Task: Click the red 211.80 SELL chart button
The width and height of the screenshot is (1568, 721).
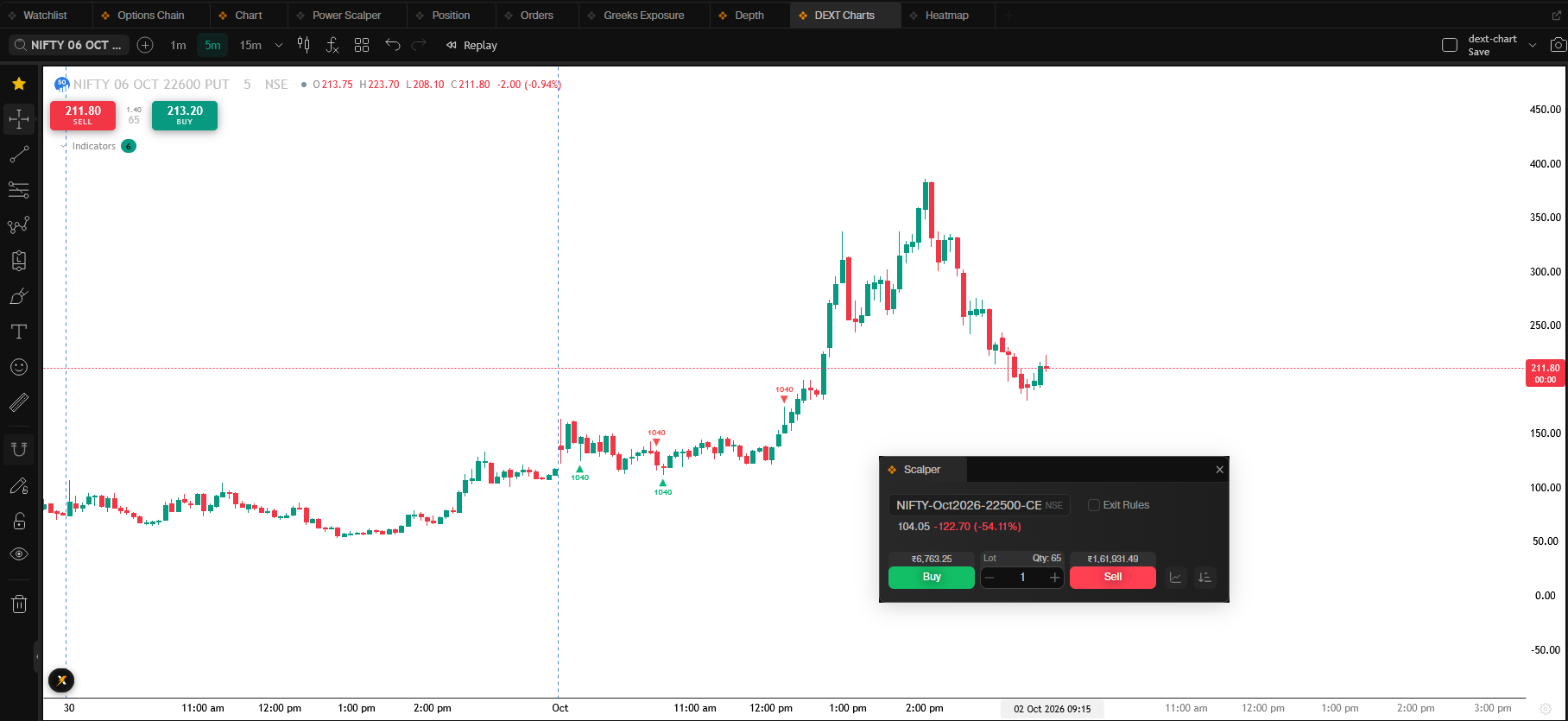Action: coord(83,115)
